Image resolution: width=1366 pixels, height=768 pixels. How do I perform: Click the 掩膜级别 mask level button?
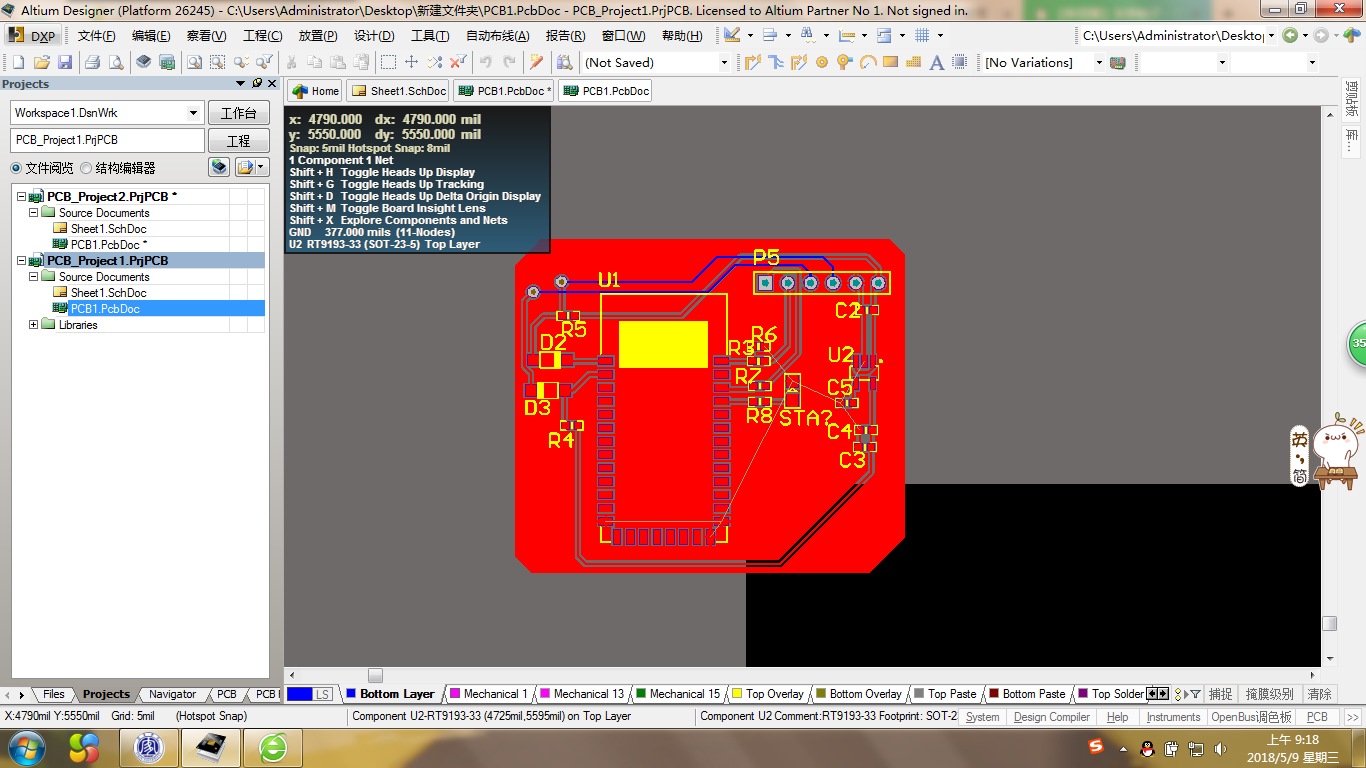[1269, 694]
